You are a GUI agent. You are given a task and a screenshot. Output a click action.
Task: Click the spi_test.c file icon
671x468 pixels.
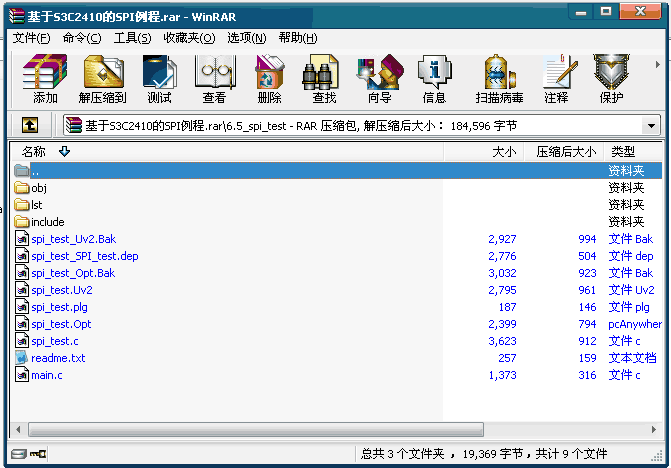22,341
